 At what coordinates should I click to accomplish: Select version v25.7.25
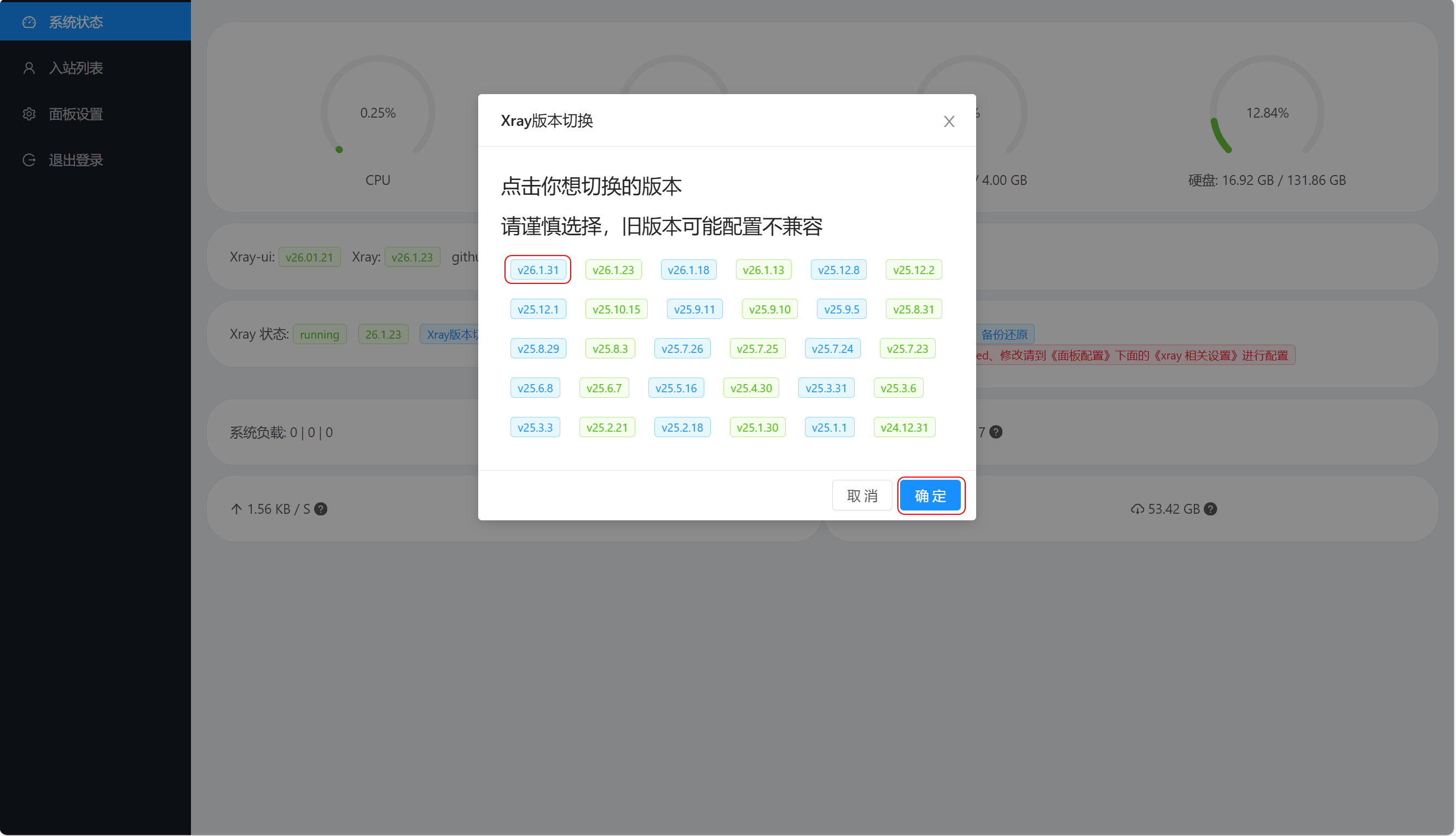pyautogui.click(x=757, y=349)
